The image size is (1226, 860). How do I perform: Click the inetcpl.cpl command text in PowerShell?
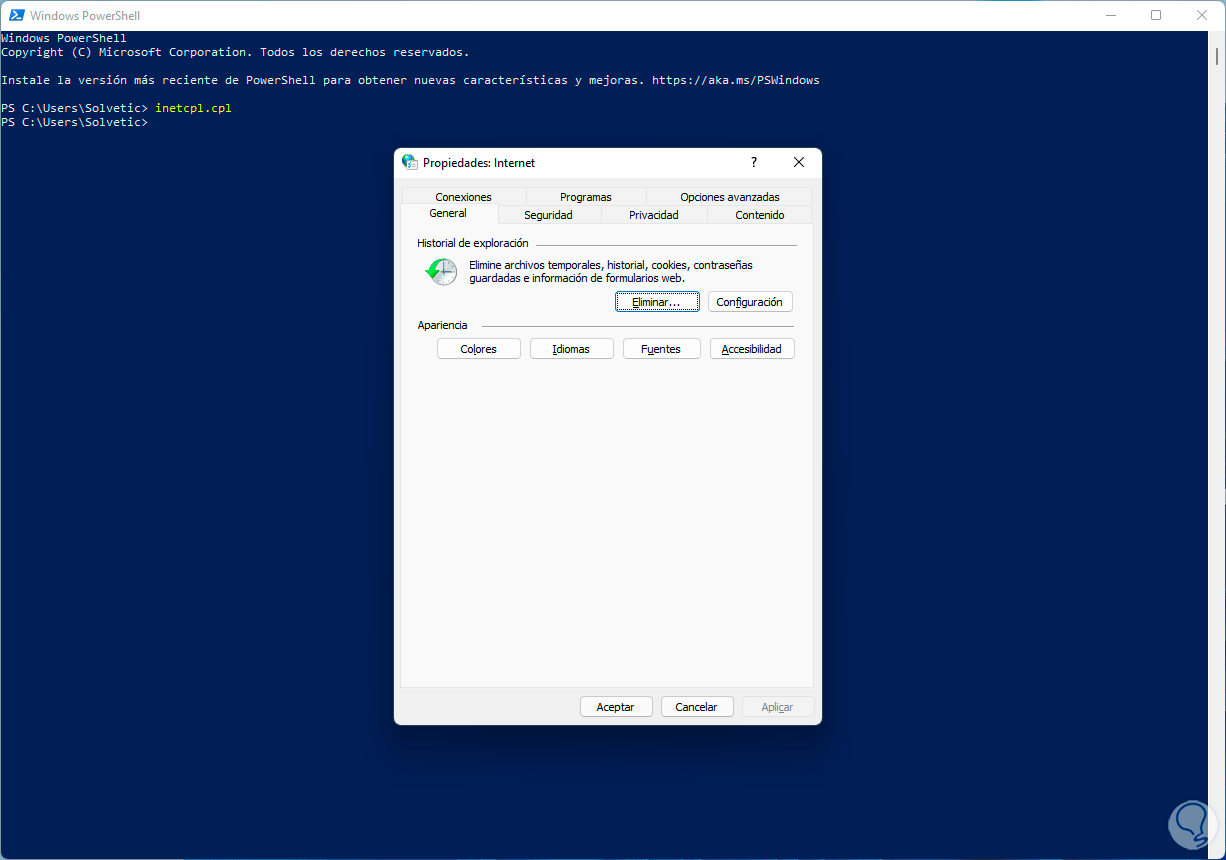point(193,108)
